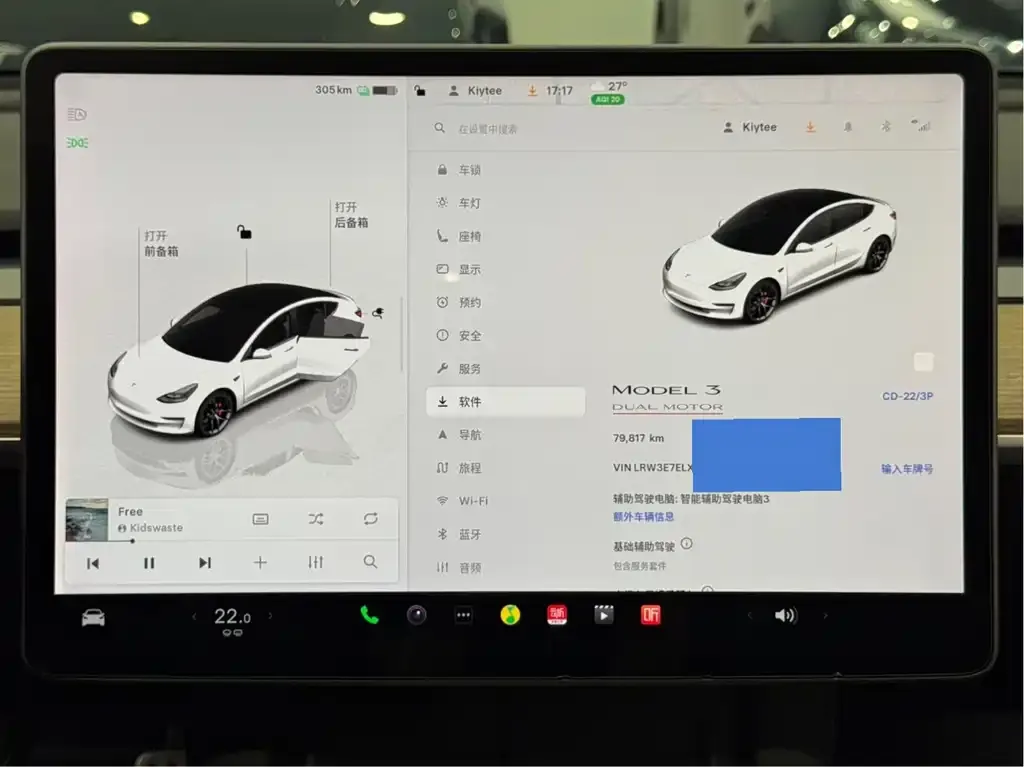Viewport: 1024px width, 767px height.
Task: Tap the download icon next to 17:17
Action: pos(533,91)
